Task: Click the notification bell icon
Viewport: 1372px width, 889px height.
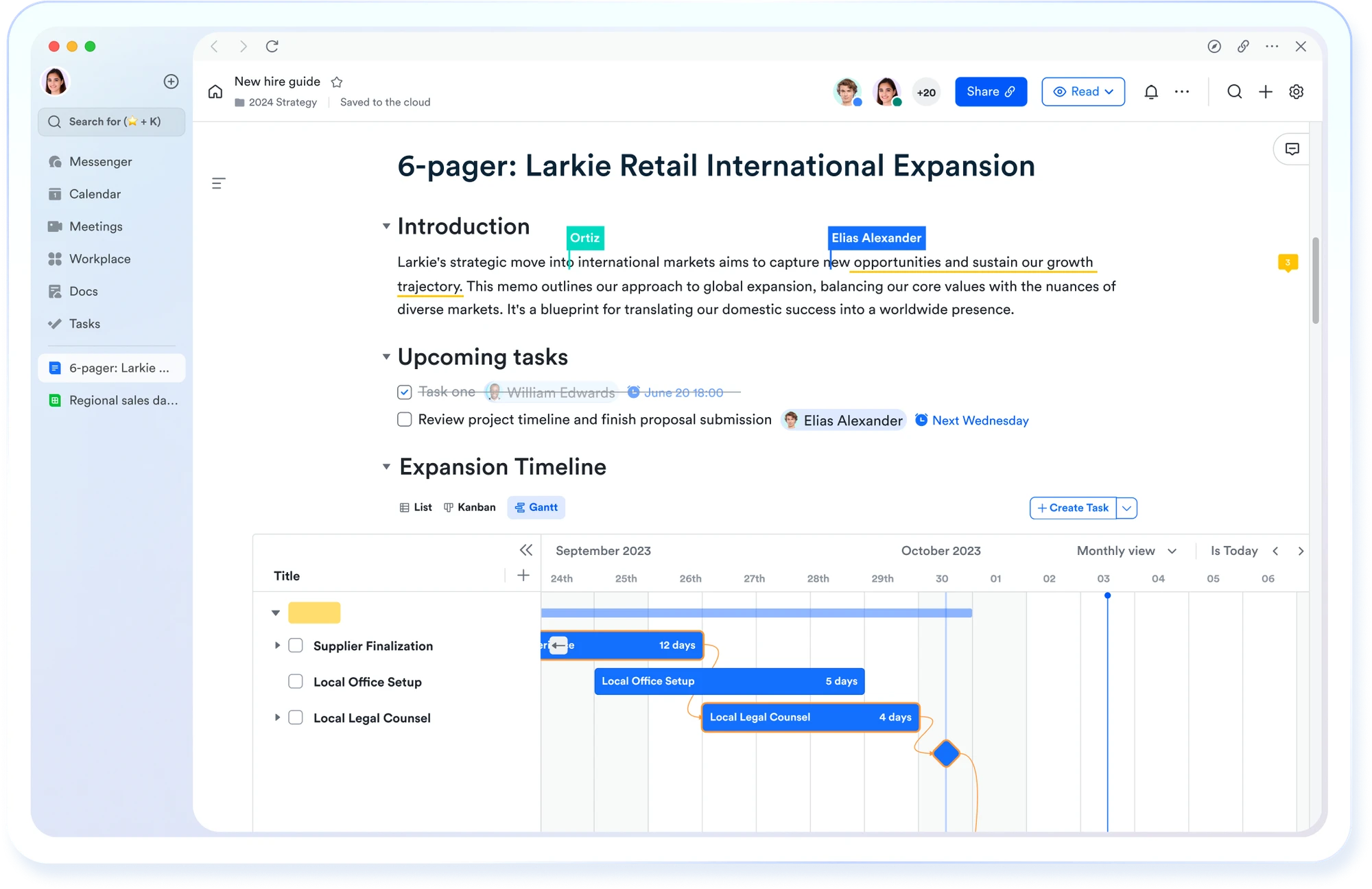Action: (x=1151, y=92)
